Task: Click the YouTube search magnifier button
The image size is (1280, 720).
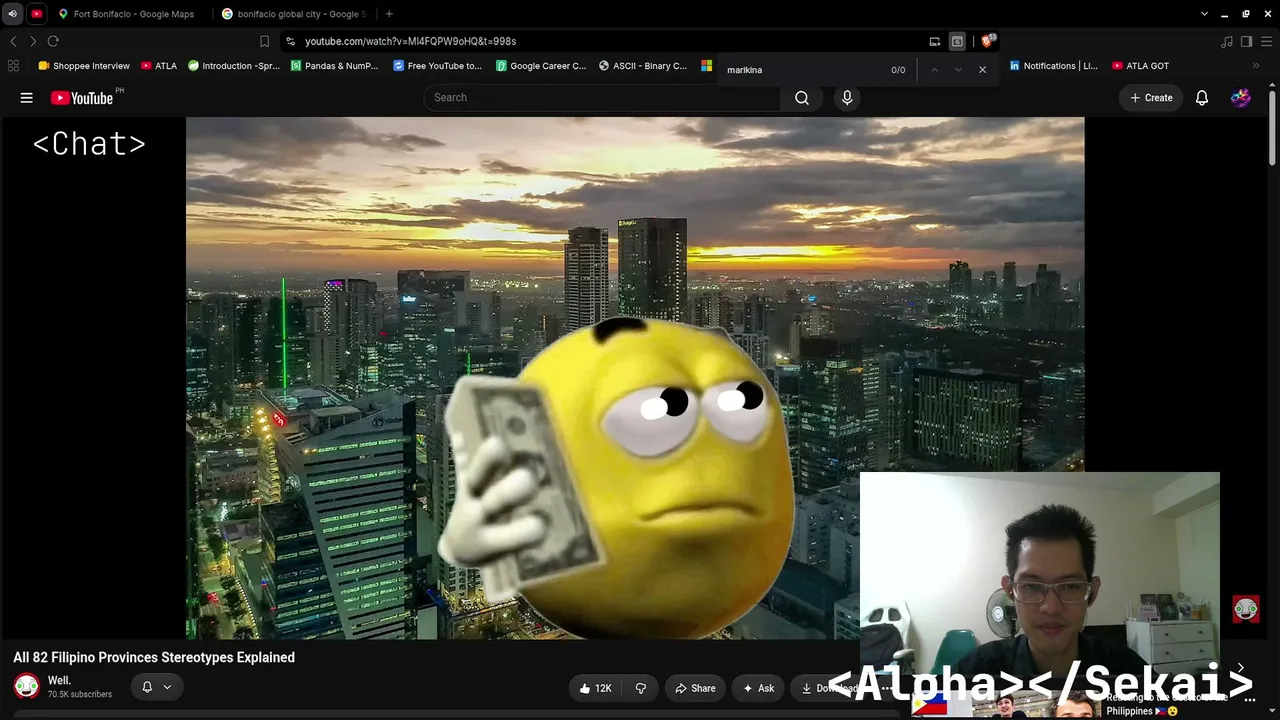Action: pyautogui.click(x=802, y=98)
